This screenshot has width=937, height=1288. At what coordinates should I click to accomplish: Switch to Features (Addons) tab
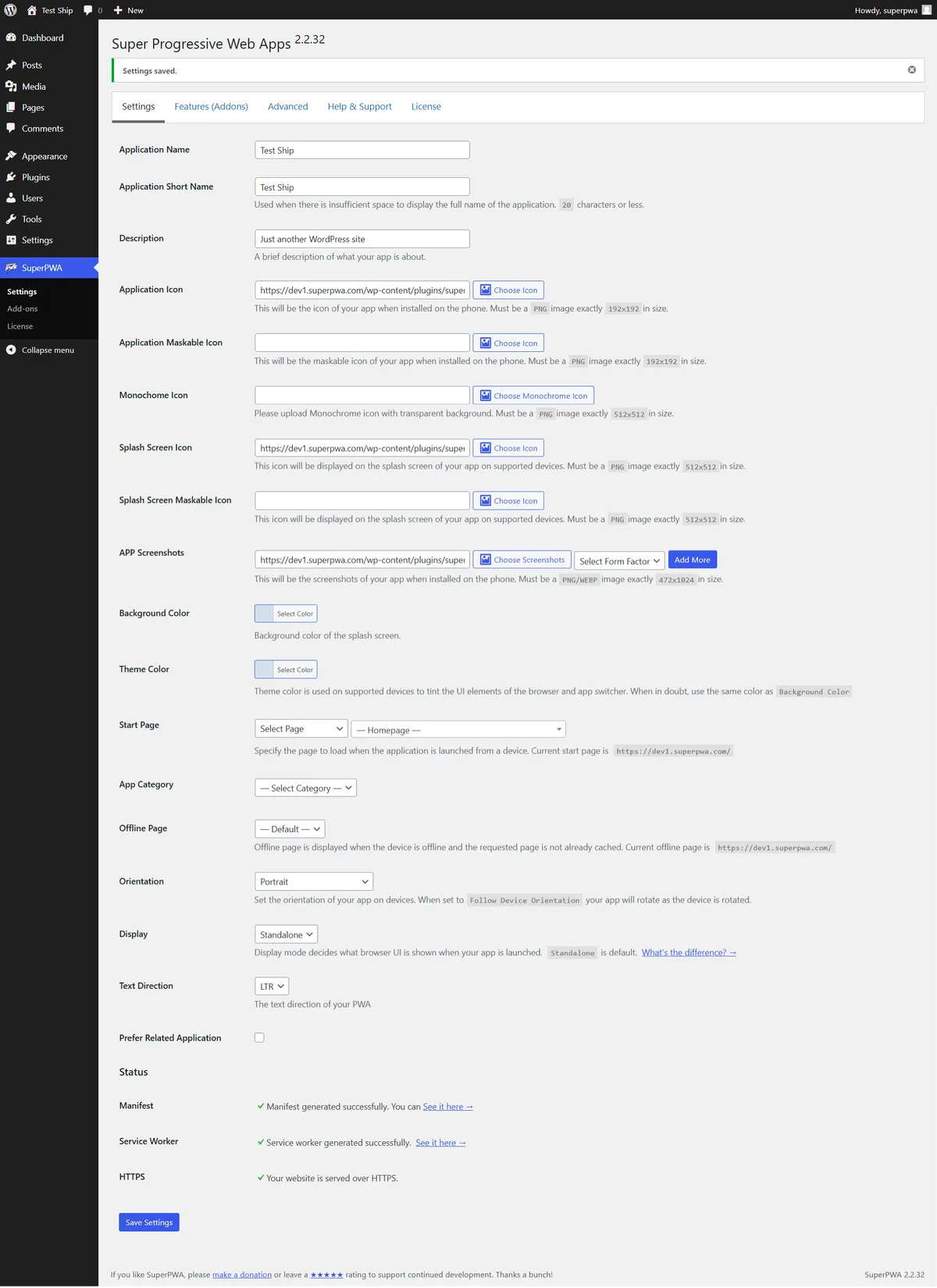pyautogui.click(x=211, y=107)
